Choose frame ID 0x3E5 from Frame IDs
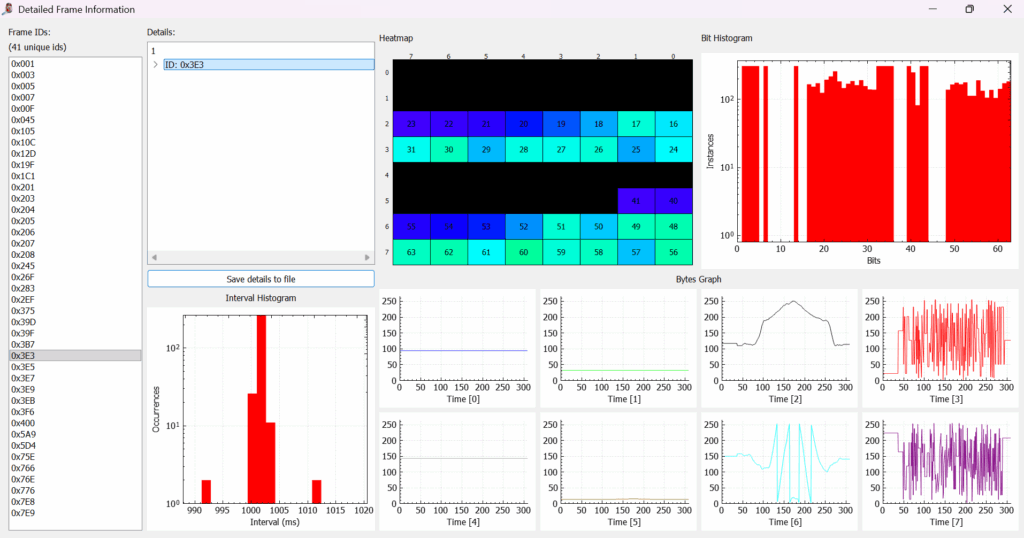 (x=22, y=367)
